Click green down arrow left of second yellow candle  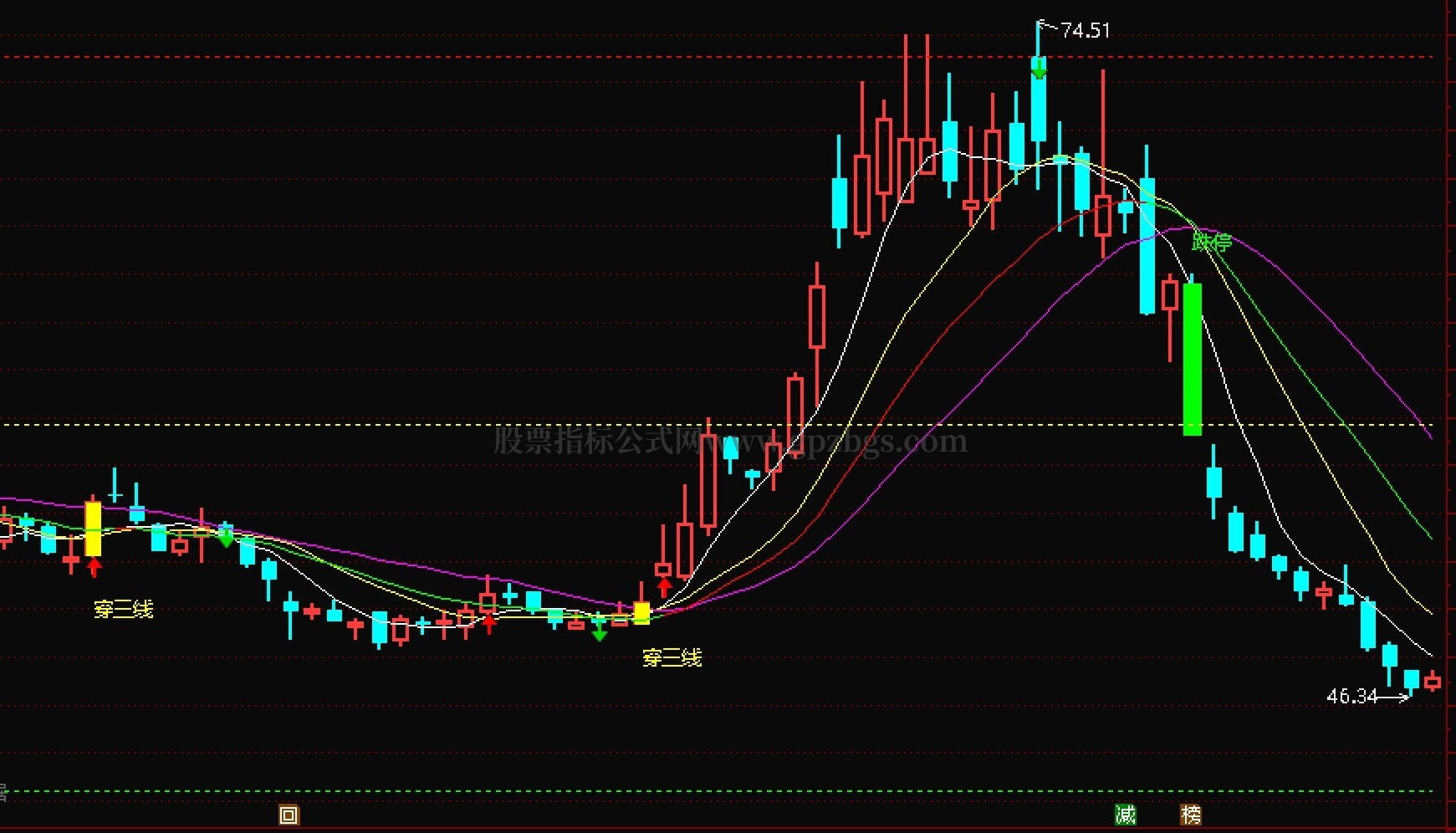(x=599, y=633)
